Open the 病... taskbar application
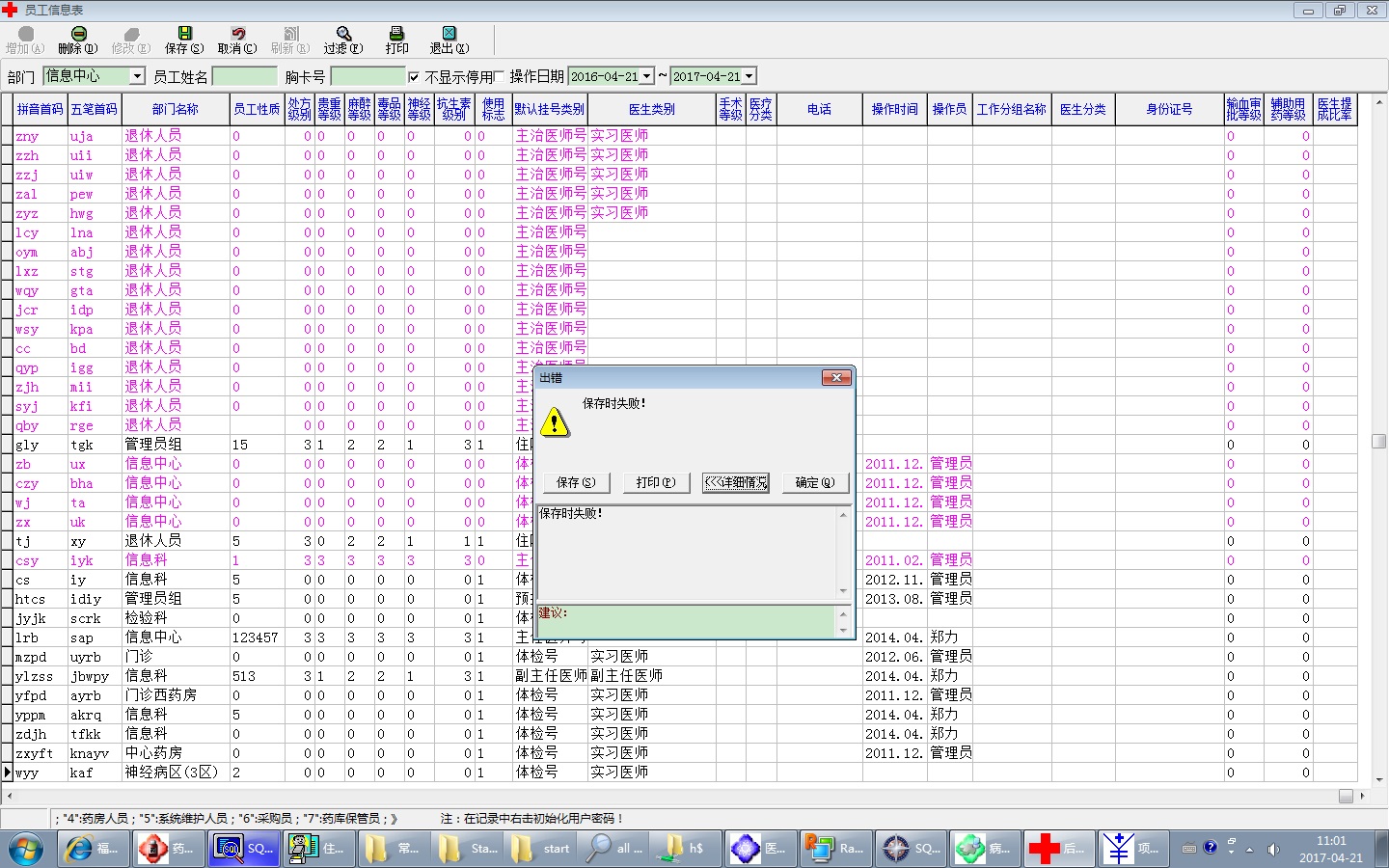The width and height of the screenshot is (1389, 868). point(985,849)
